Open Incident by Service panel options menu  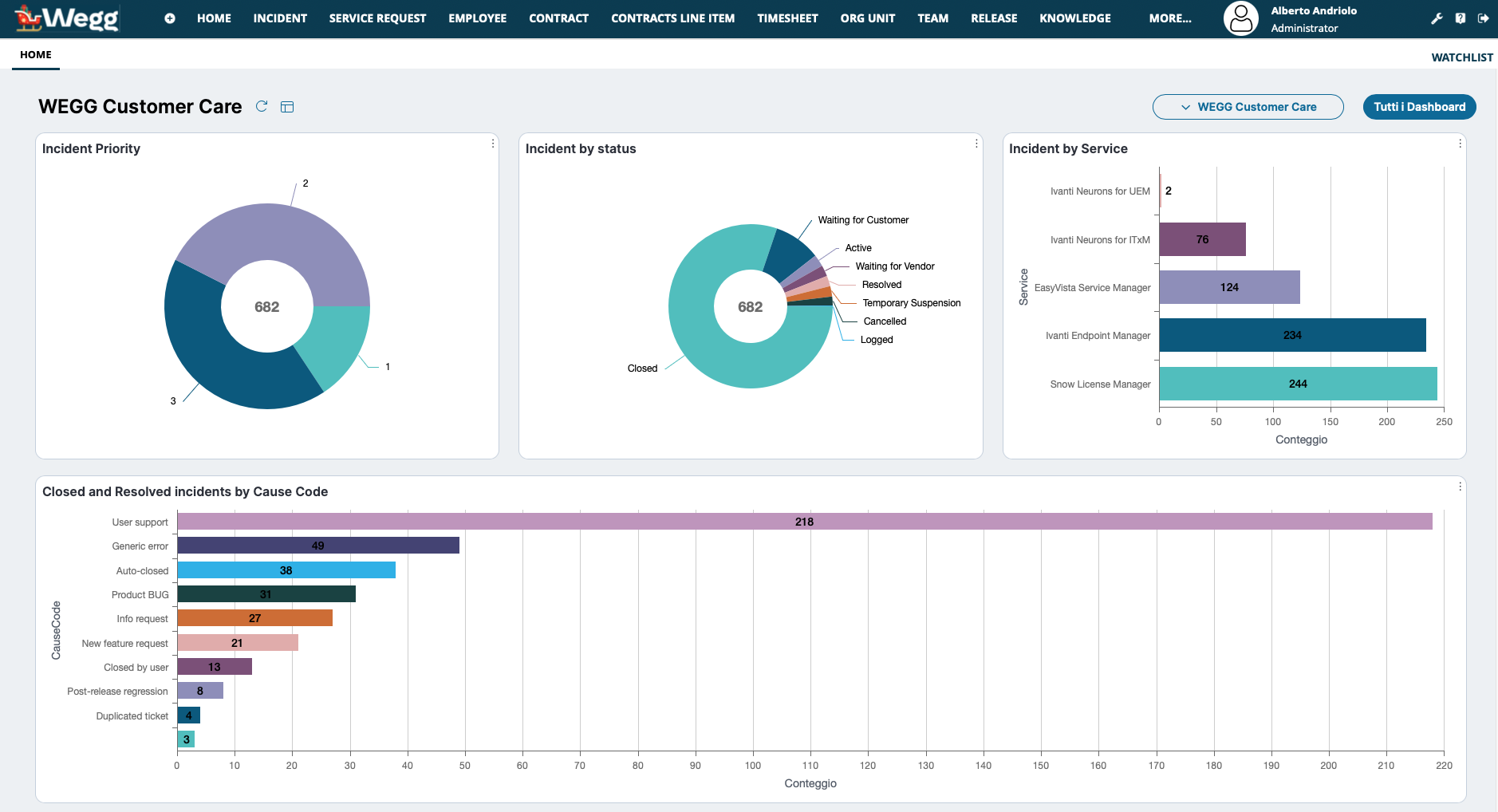1460,144
